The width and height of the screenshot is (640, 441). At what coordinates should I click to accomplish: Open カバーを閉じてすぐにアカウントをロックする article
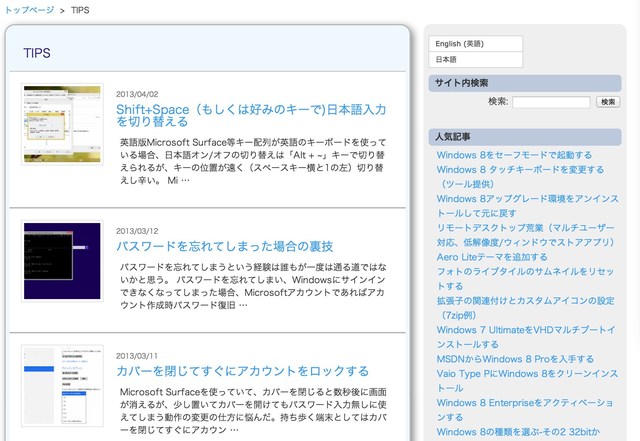pyautogui.click(x=242, y=371)
